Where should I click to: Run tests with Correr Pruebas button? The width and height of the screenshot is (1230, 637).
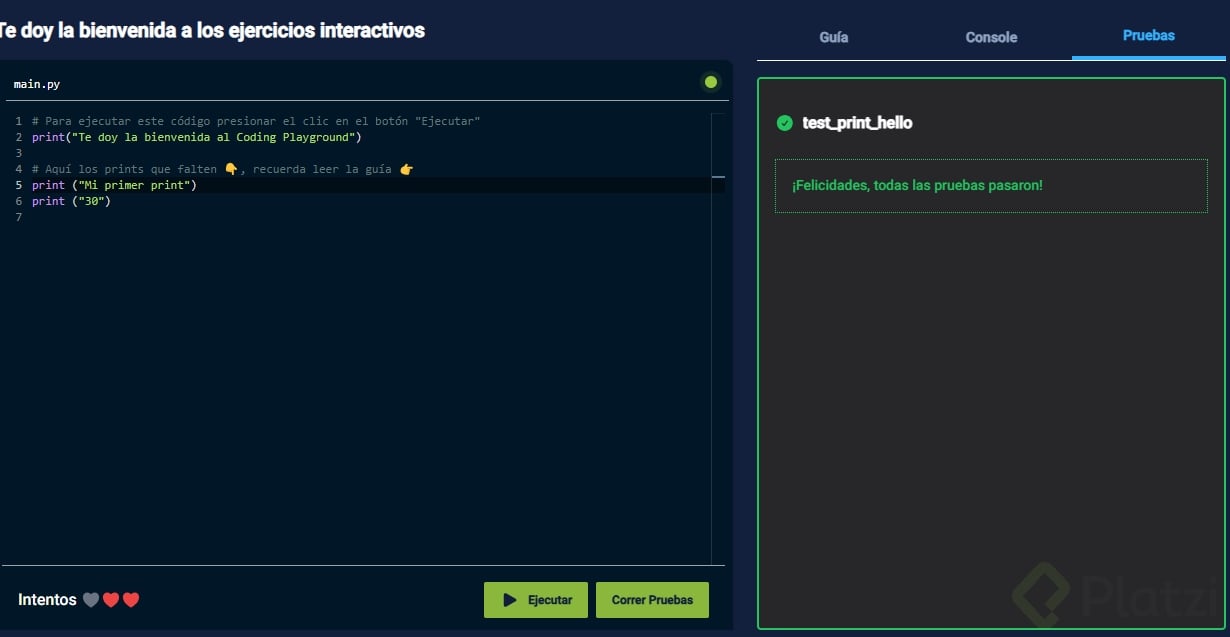[652, 600]
